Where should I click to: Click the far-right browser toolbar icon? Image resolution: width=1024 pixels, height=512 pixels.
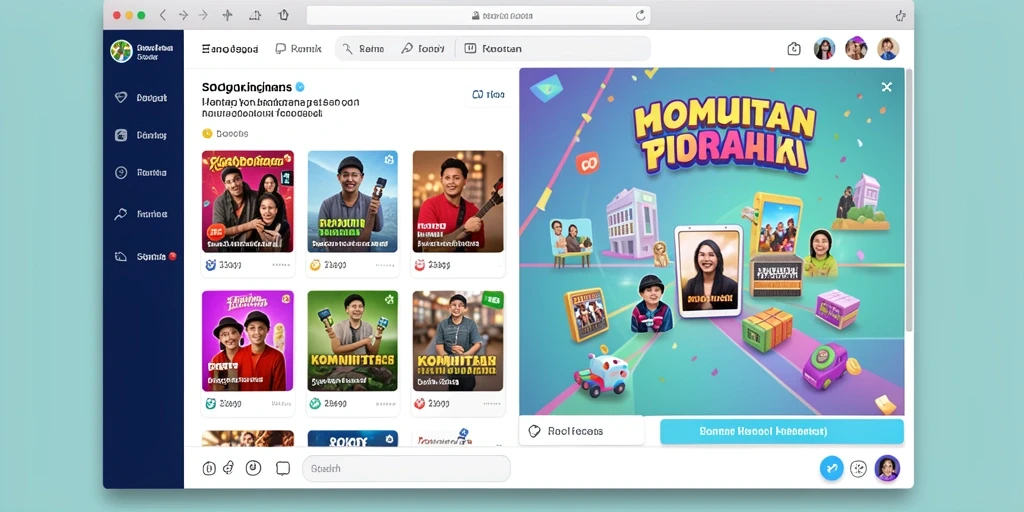point(901,16)
